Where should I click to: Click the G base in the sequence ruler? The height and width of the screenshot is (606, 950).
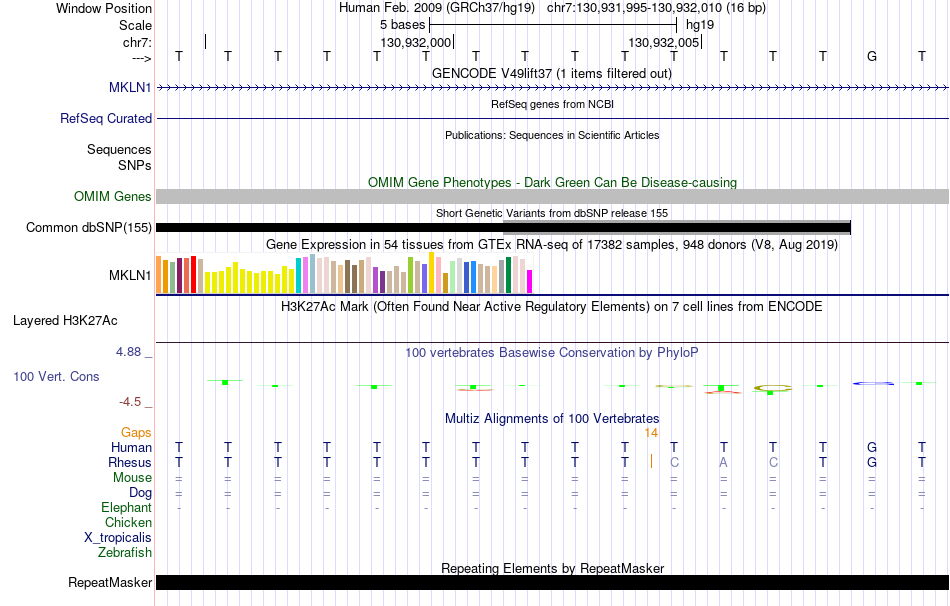point(872,56)
